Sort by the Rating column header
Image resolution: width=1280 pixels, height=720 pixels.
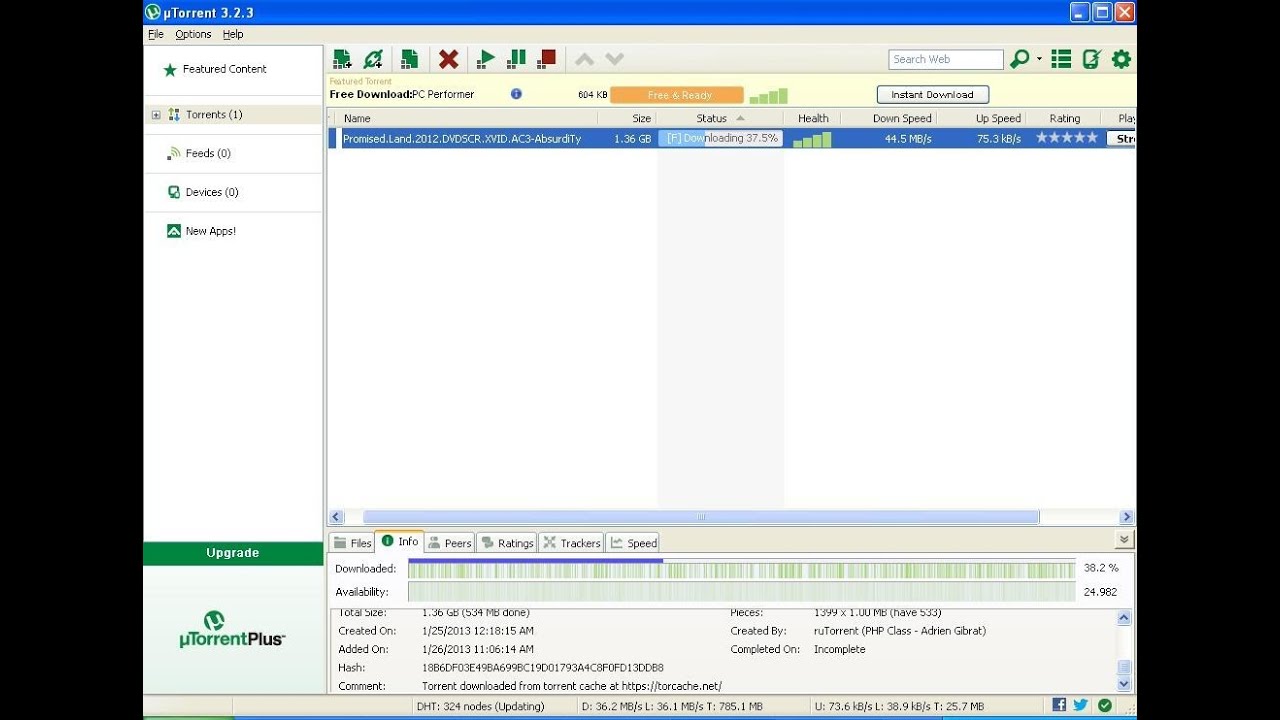[1064, 118]
